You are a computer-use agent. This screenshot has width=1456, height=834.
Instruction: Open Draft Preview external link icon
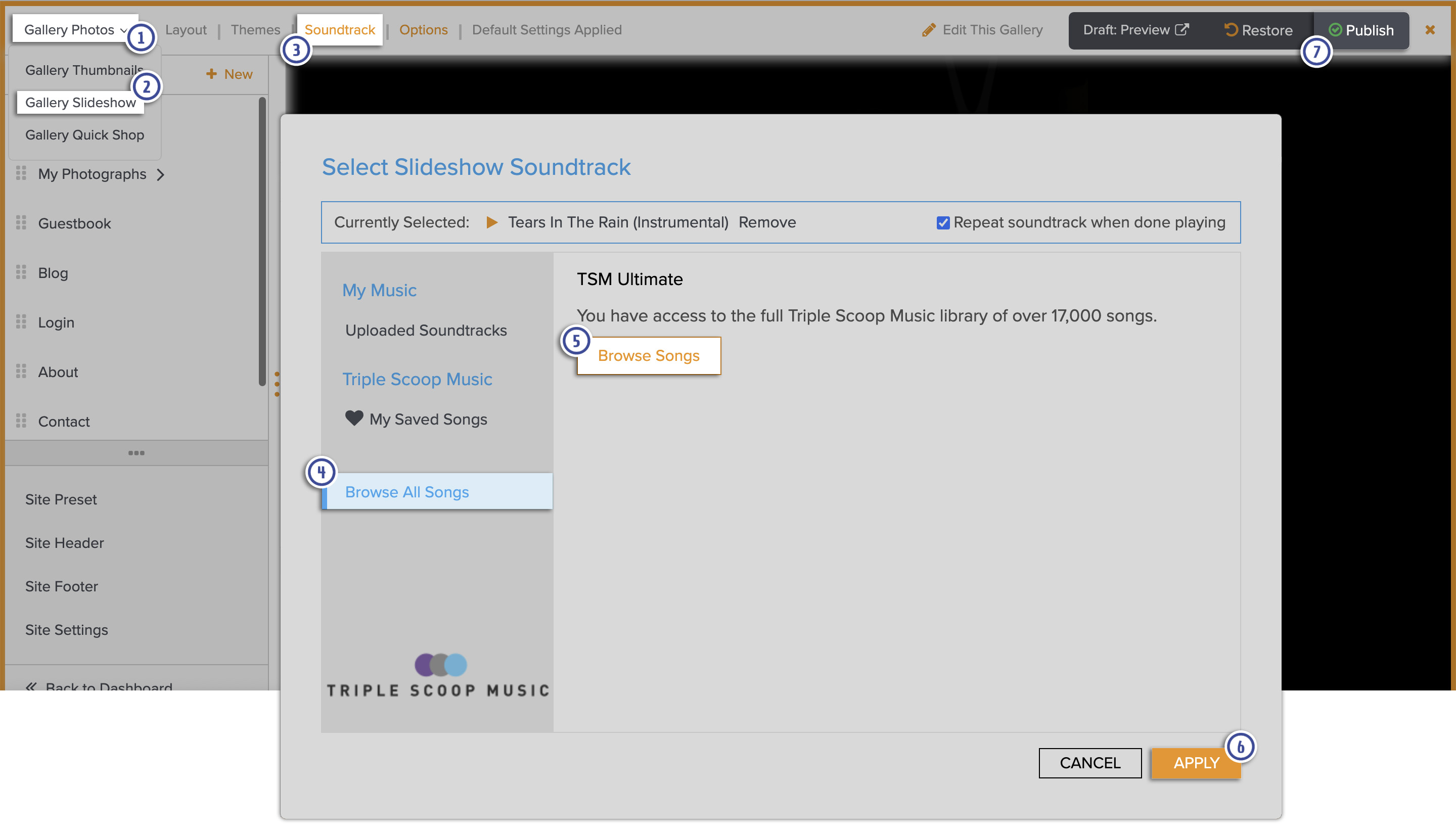tap(1181, 30)
